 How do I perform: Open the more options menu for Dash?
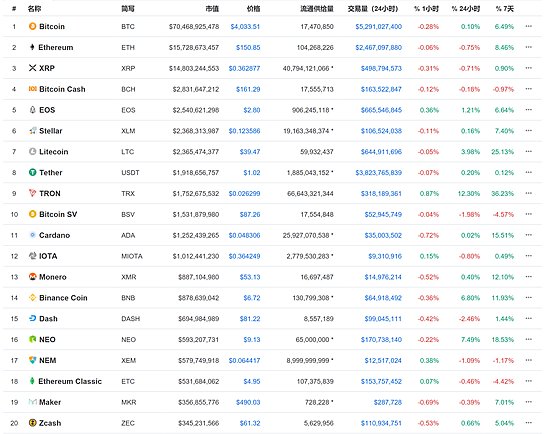[528, 318]
